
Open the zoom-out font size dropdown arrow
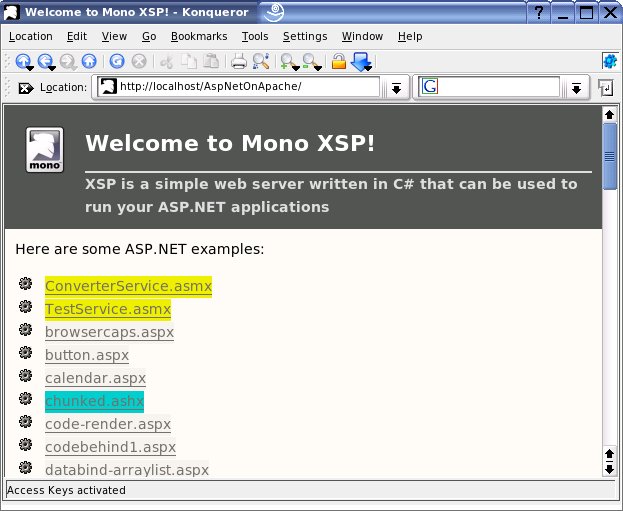point(318,68)
